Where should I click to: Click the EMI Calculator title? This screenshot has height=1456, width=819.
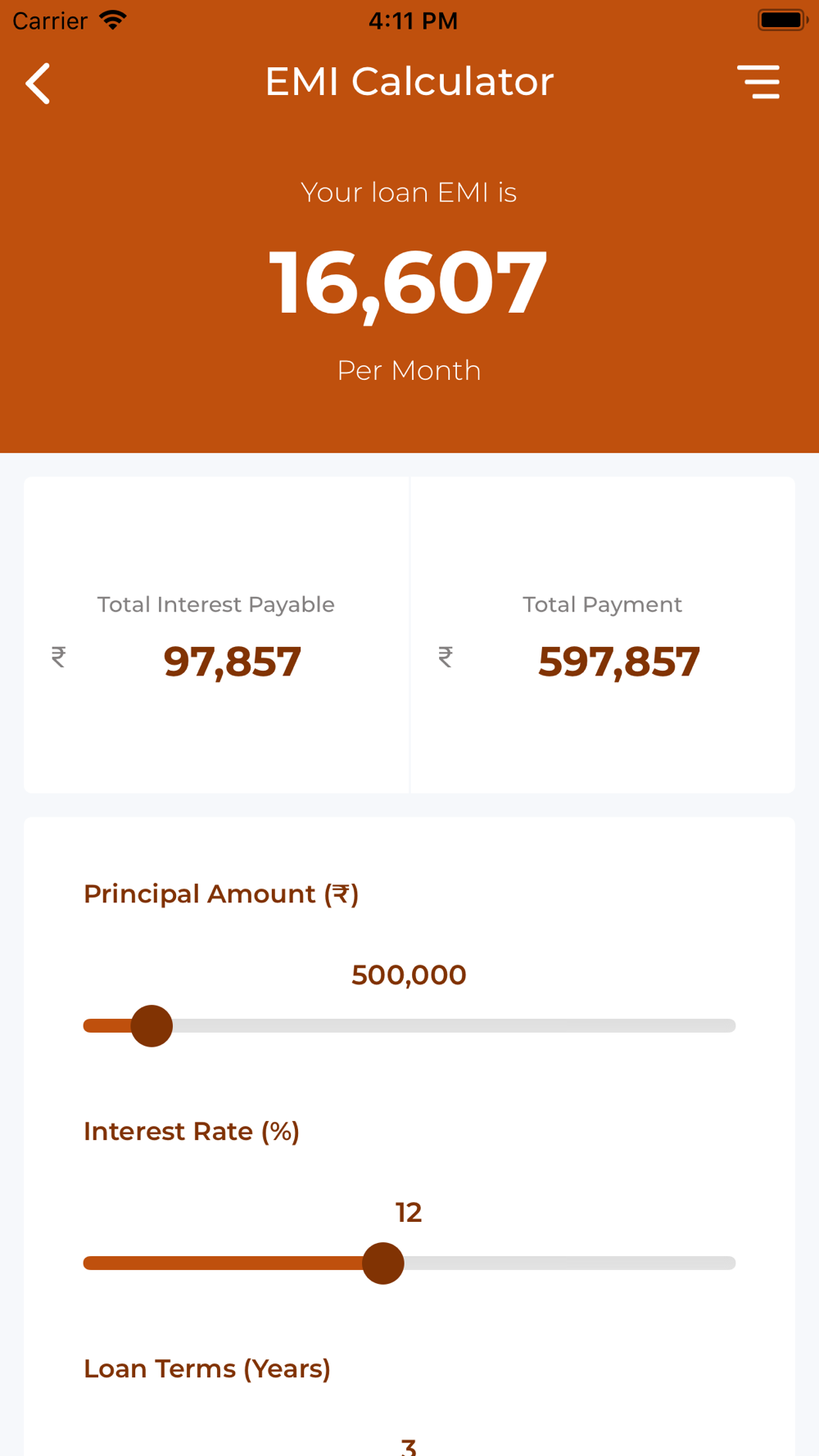(x=409, y=81)
